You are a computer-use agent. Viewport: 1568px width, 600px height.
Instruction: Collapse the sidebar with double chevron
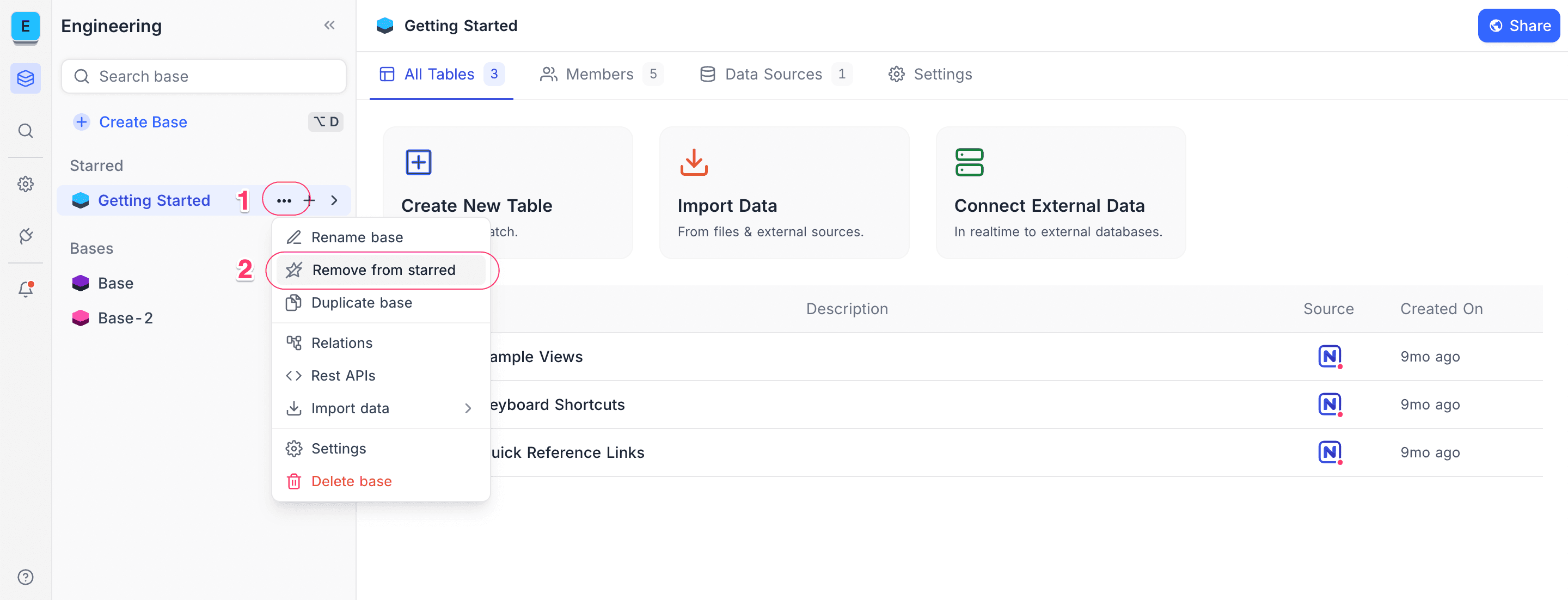[329, 26]
